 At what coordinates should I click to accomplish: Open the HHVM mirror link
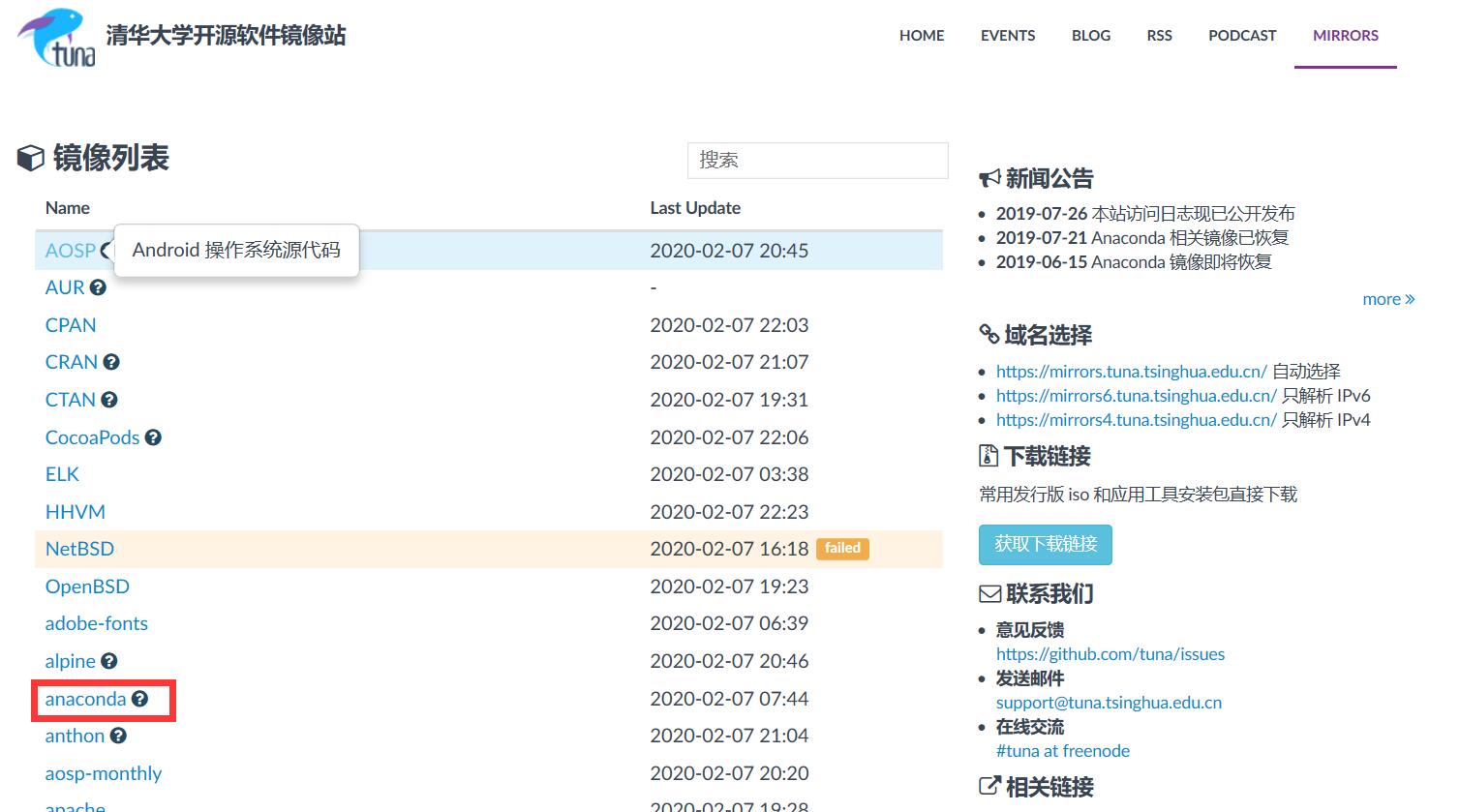(x=76, y=512)
